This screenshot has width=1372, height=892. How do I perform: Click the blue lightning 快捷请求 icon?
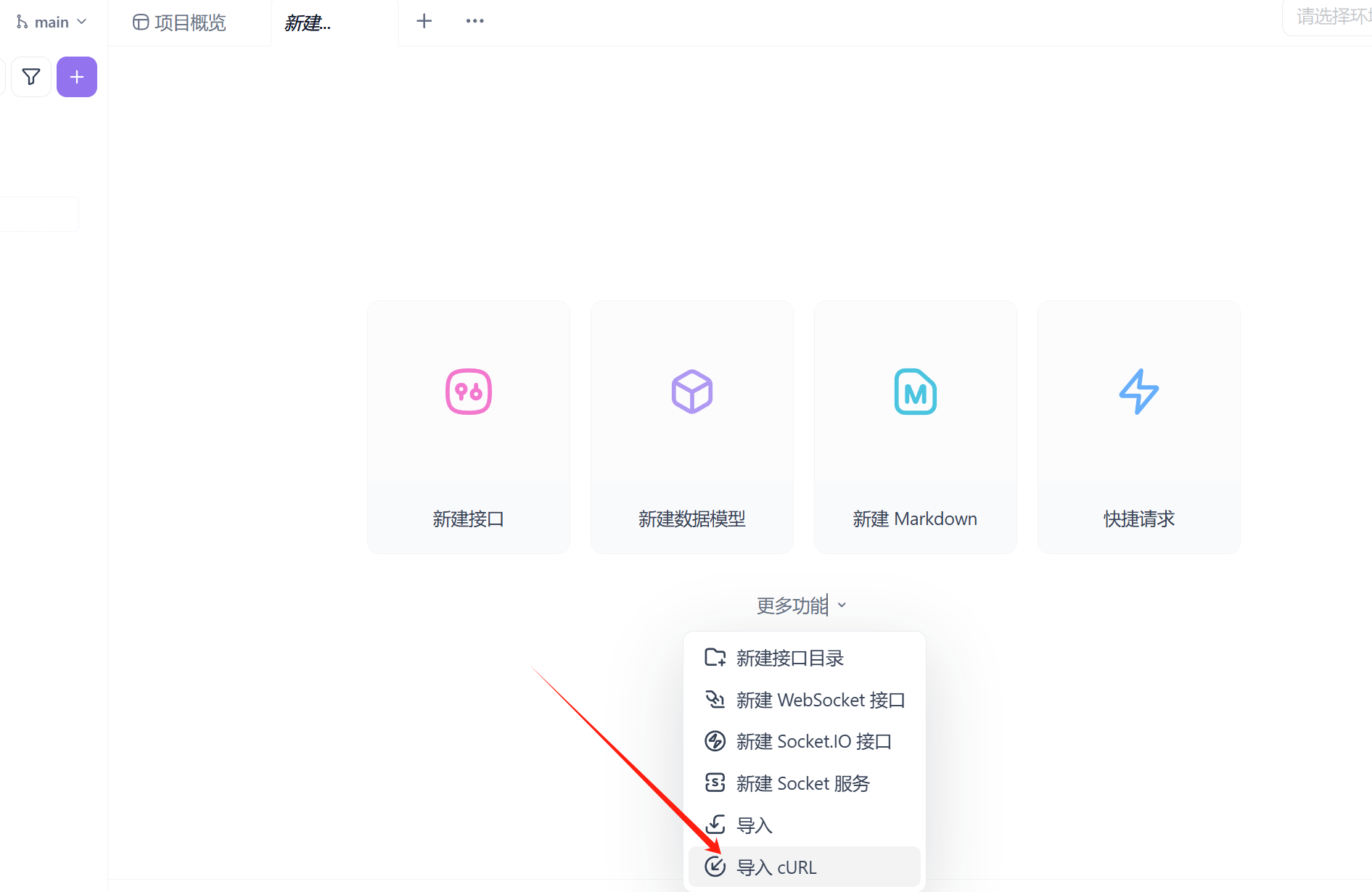1139,392
